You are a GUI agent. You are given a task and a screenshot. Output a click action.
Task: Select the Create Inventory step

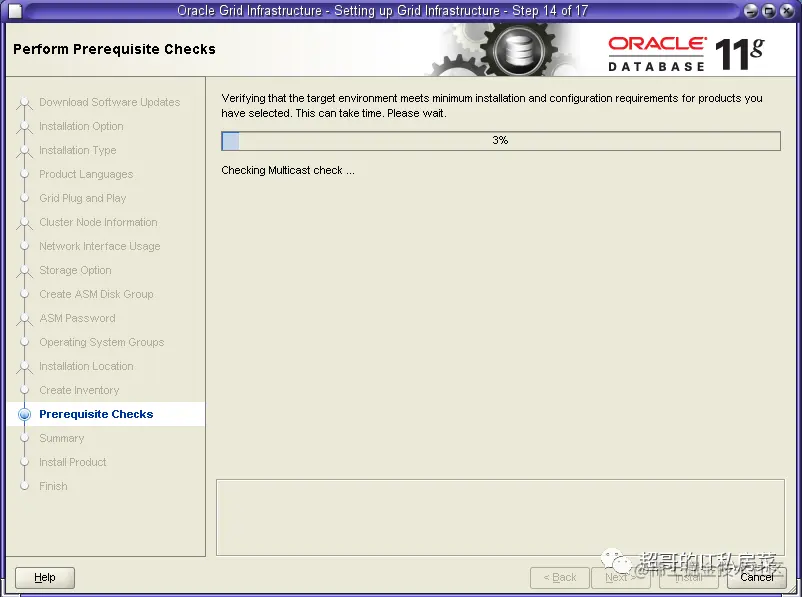pyautogui.click(x=79, y=390)
